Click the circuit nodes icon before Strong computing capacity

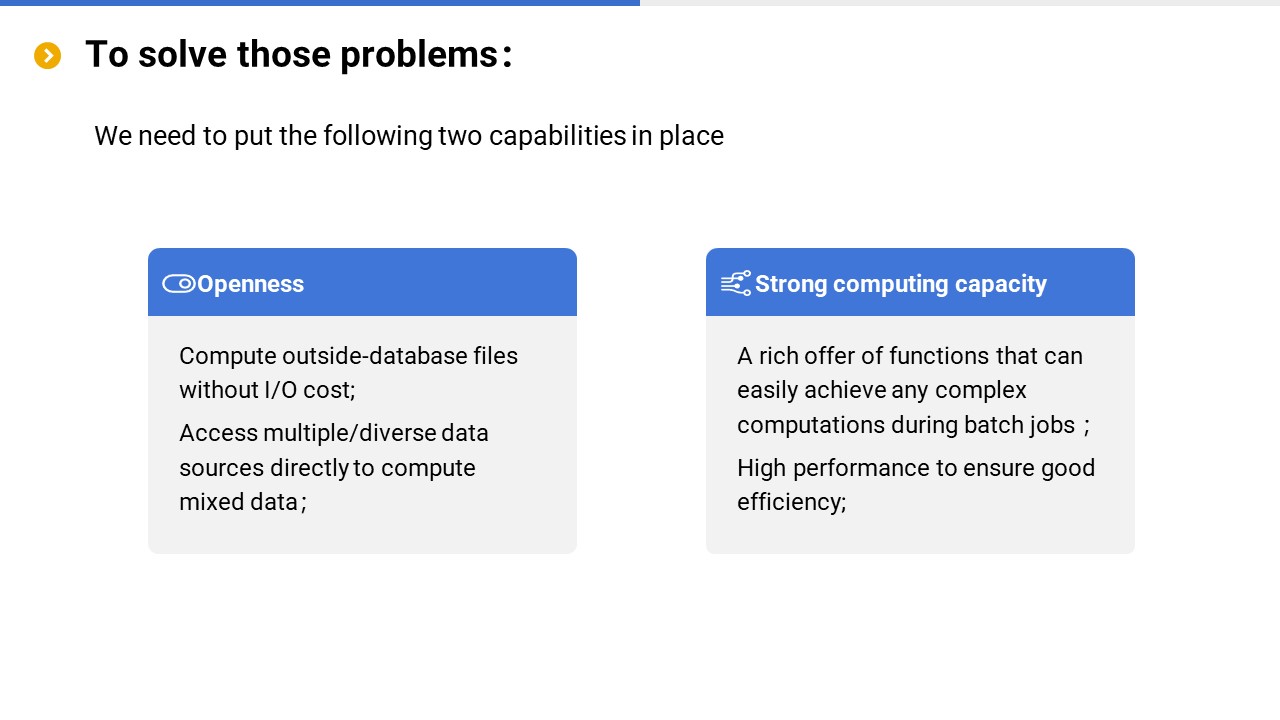point(736,284)
